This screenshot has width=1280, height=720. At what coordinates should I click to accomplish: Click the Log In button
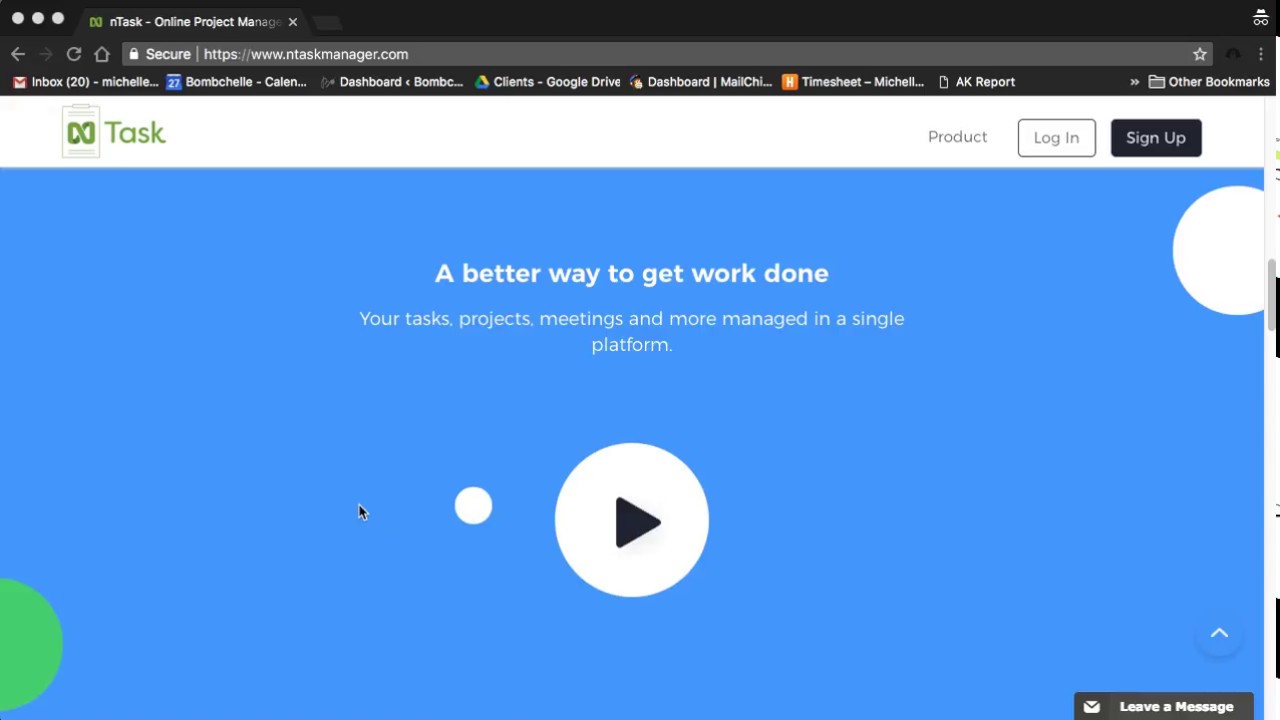(x=1056, y=138)
